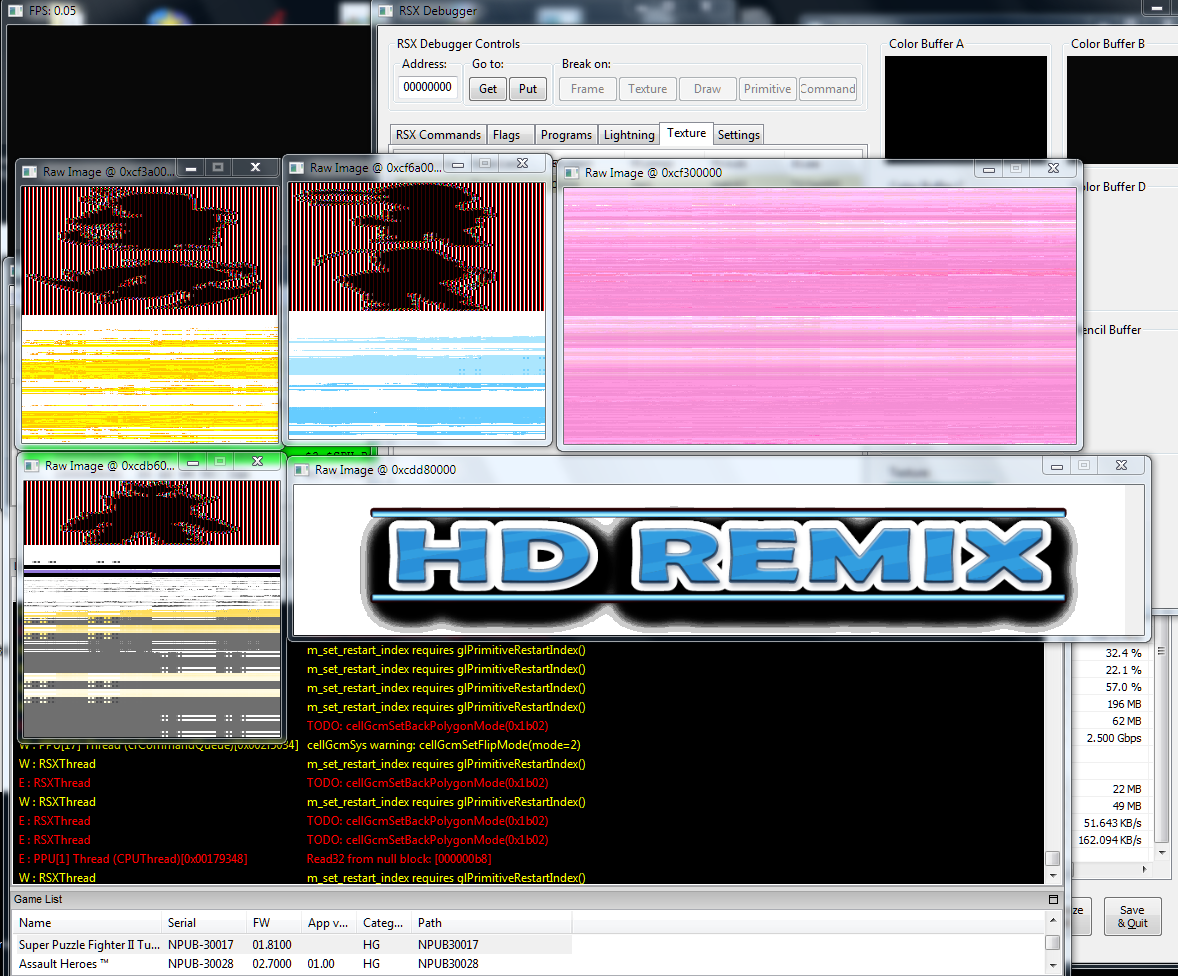Click the Raw Image 0xcdd80000 window icon
This screenshot has height=976, width=1178.
[x=301, y=469]
